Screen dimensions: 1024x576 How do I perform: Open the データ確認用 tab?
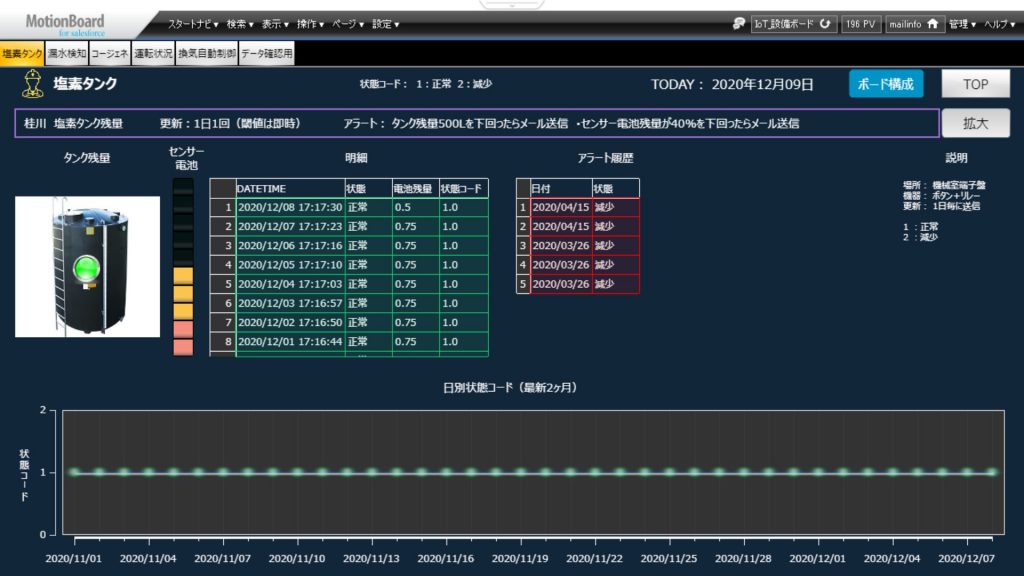266,54
